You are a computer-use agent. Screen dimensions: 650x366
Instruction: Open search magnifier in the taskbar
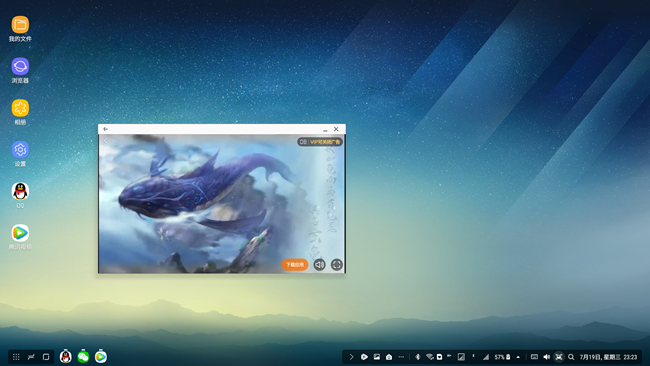[571, 357]
